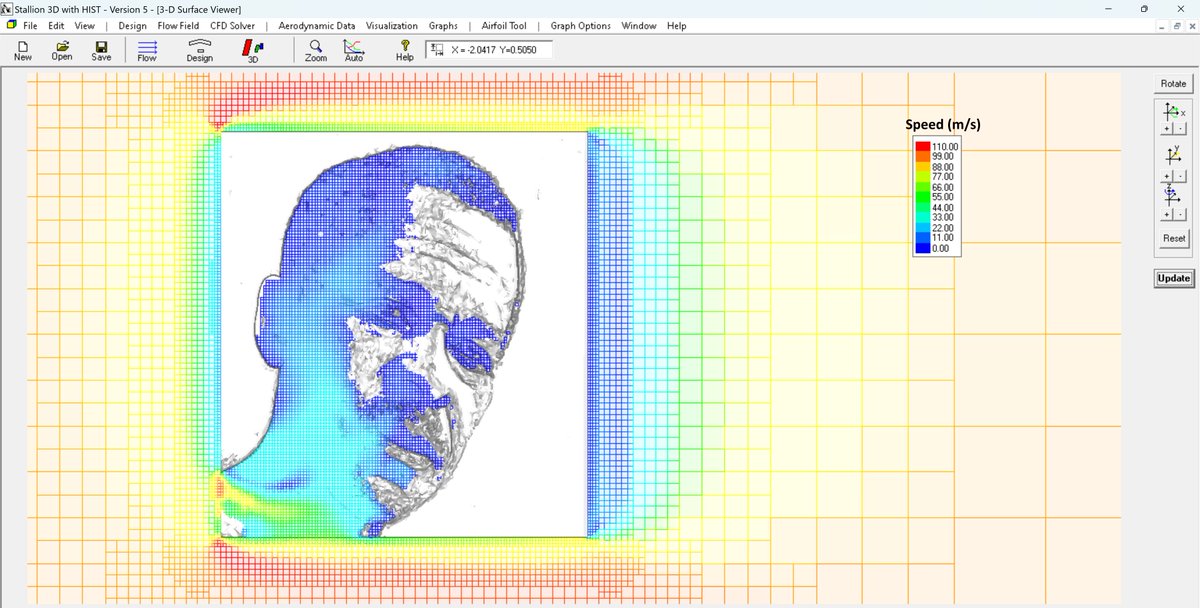
Task: Save the project using the Save icon
Action: pyautogui.click(x=100, y=48)
